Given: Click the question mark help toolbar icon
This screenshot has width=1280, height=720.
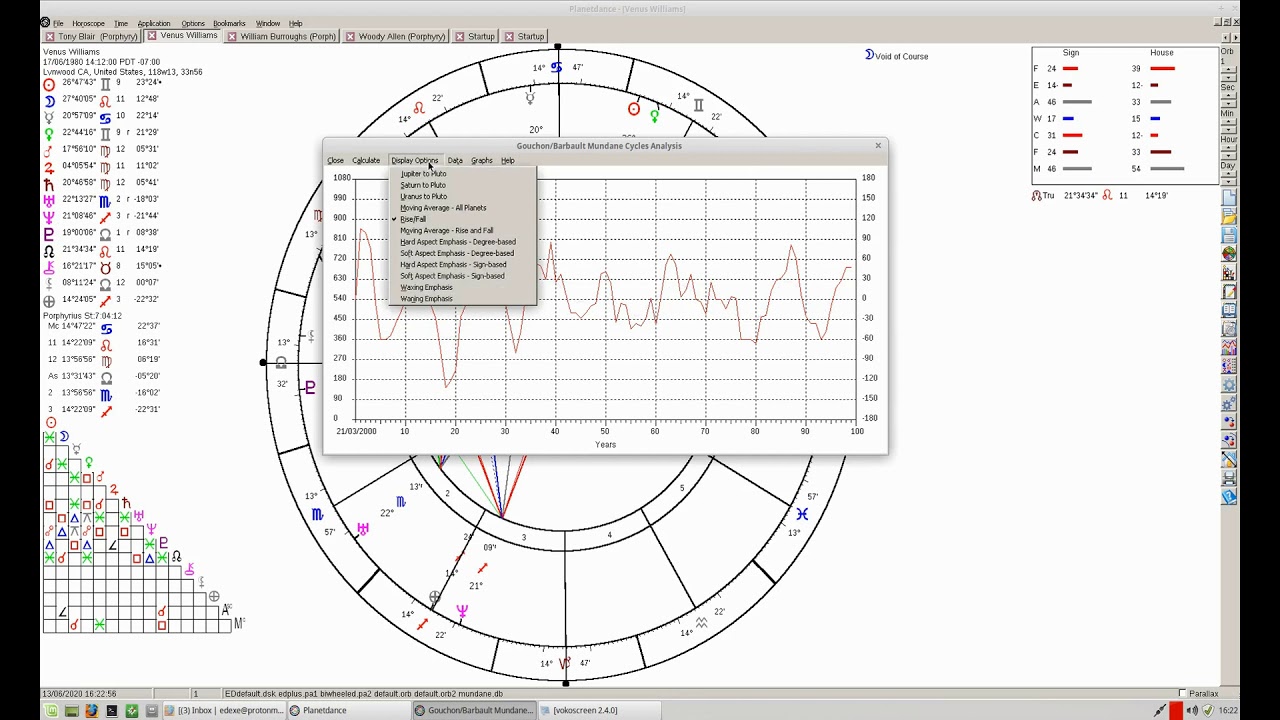Looking at the screenshot, I should pyautogui.click(x=1229, y=495).
